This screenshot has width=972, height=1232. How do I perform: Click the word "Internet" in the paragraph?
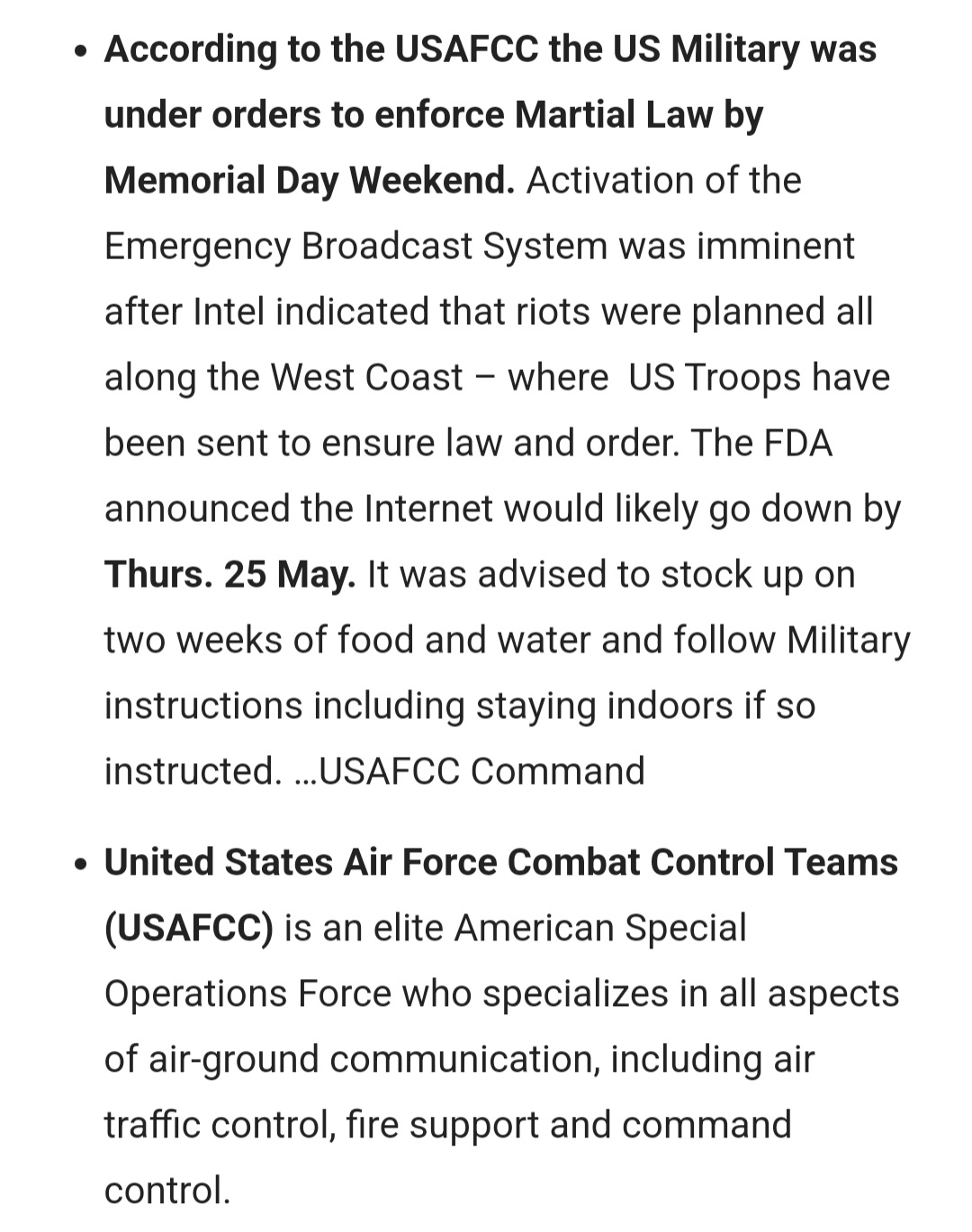point(428,509)
